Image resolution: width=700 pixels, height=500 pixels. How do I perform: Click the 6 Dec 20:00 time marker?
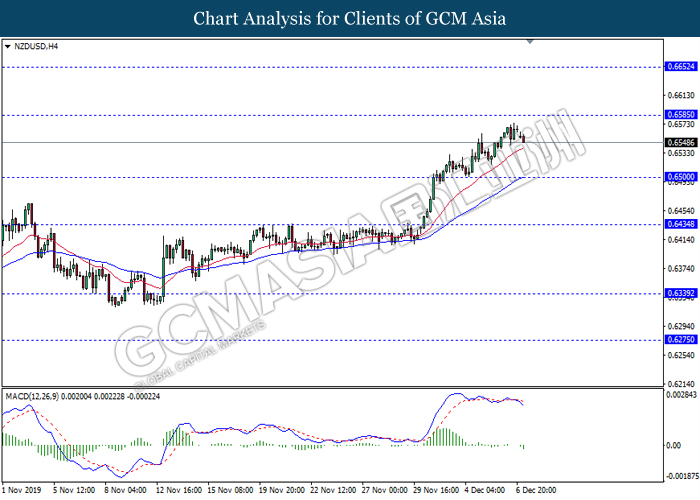pos(536,490)
